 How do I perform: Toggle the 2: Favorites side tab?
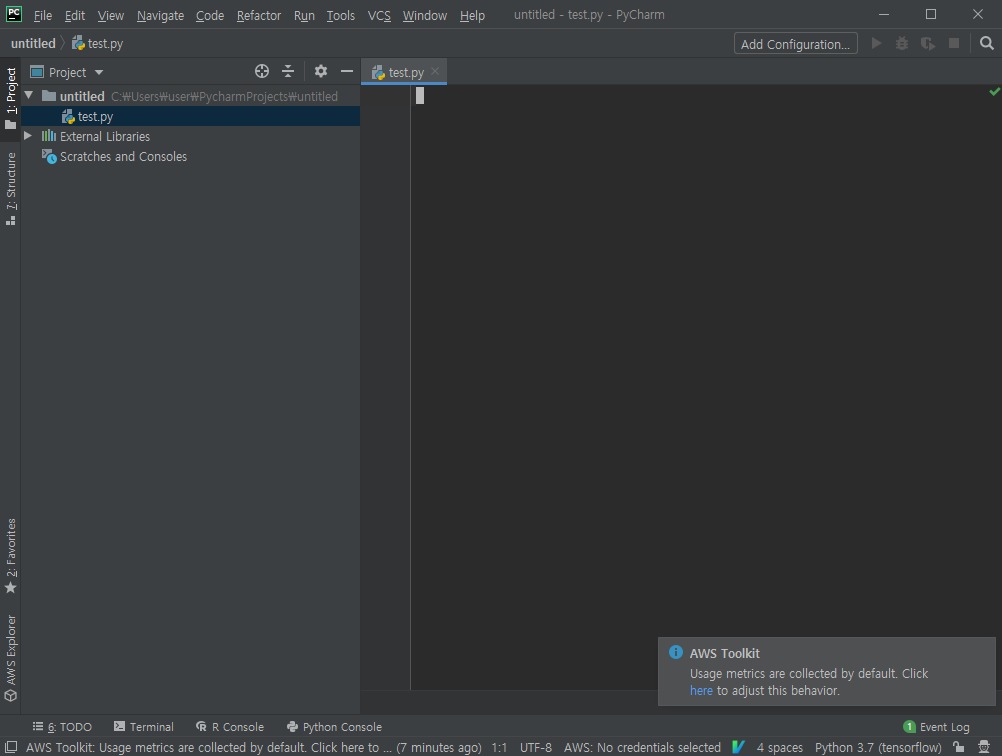[x=11, y=556]
